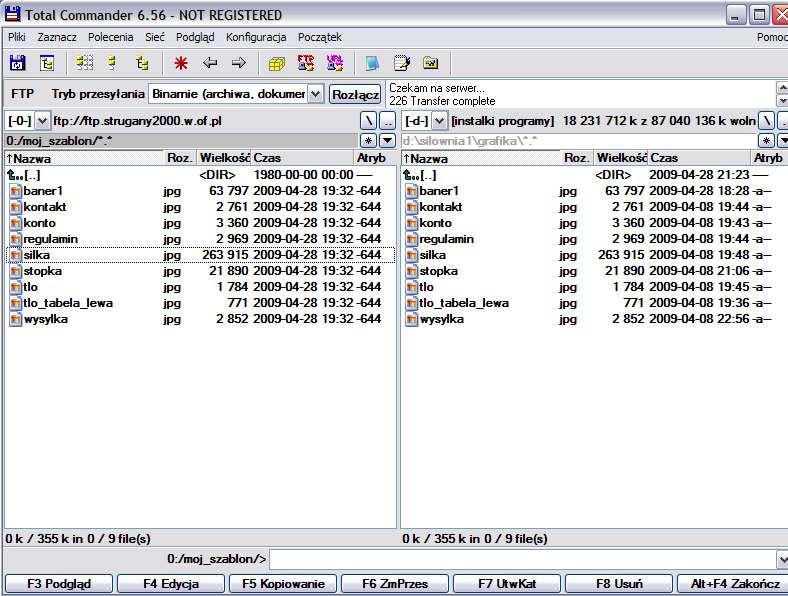The width and height of the screenshot is (788, 596).
Task: Click the F7 UtwKat button
Action: point(507,584)
